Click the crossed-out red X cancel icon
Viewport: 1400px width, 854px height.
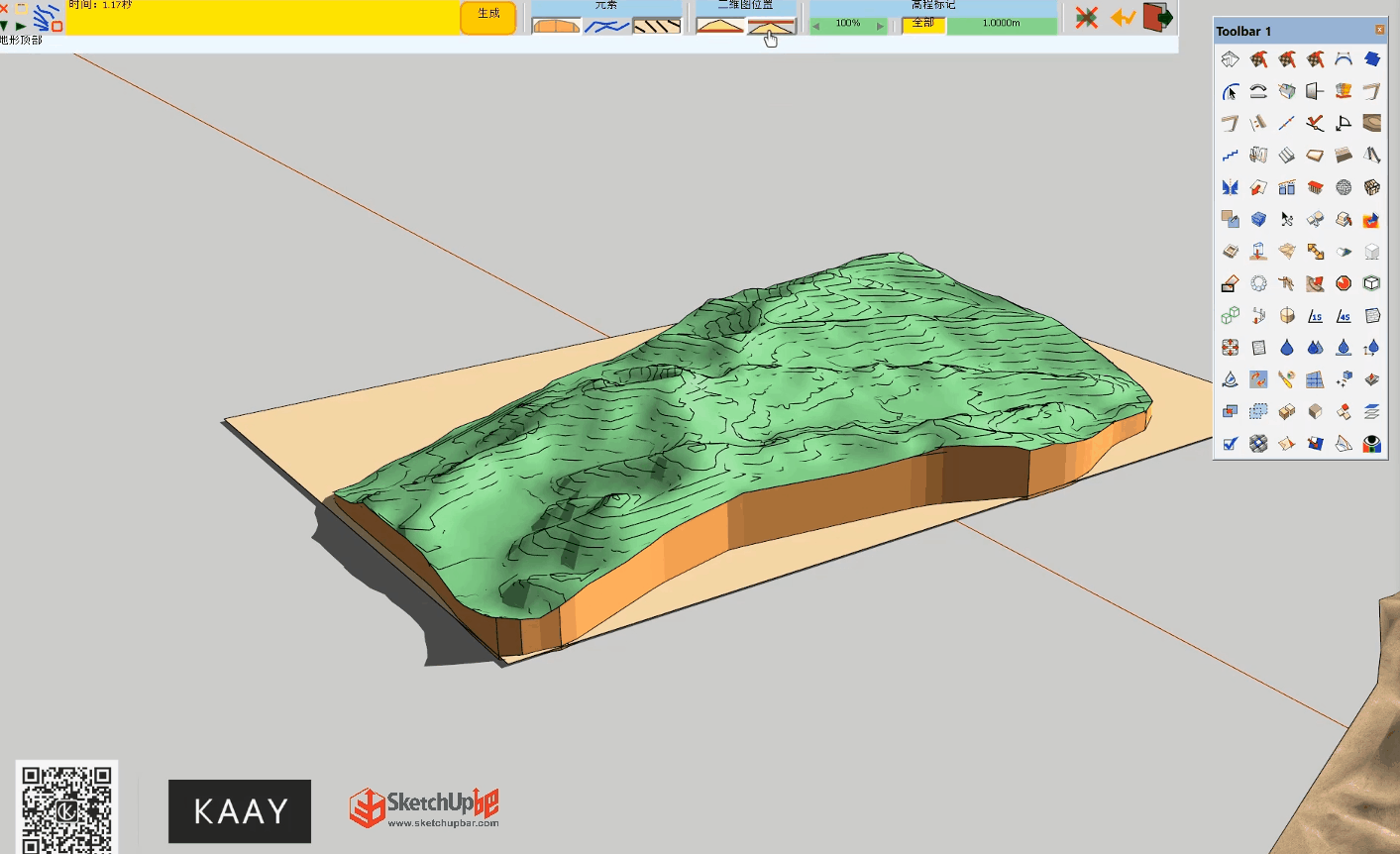coord(1087,18)
